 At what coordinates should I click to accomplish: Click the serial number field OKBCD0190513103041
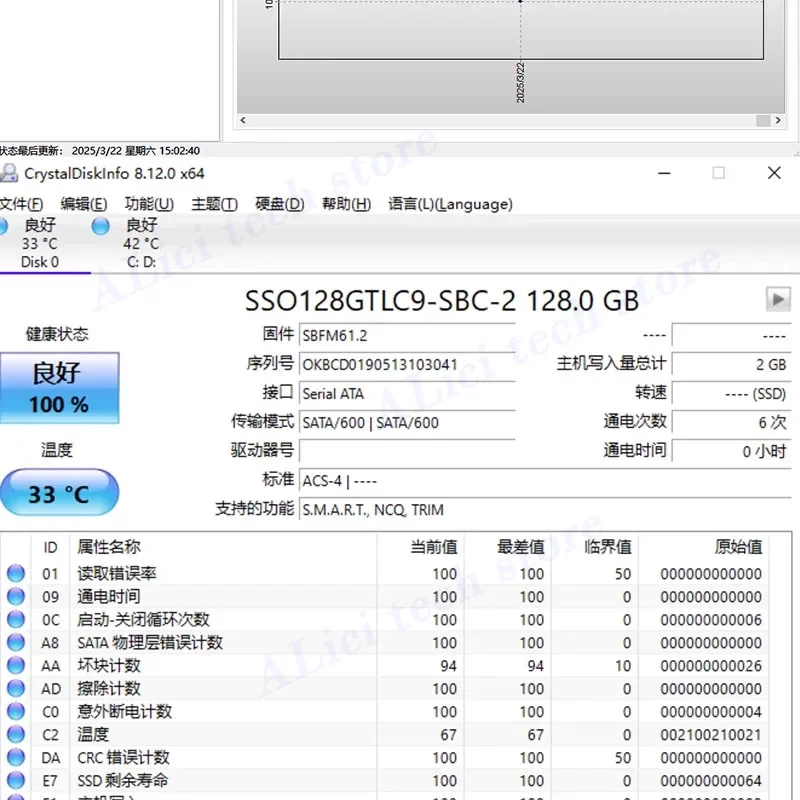[407, 365]
